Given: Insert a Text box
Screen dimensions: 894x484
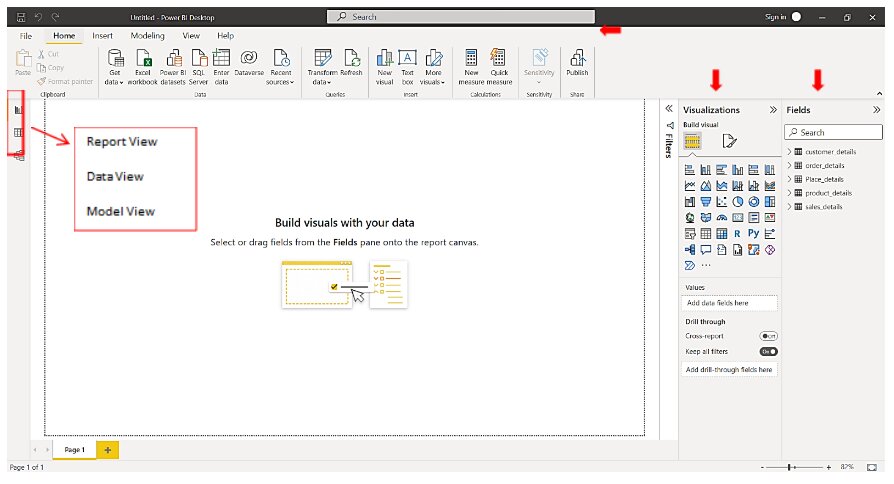Looking at the screenshot, I should (x=408, y=59).
